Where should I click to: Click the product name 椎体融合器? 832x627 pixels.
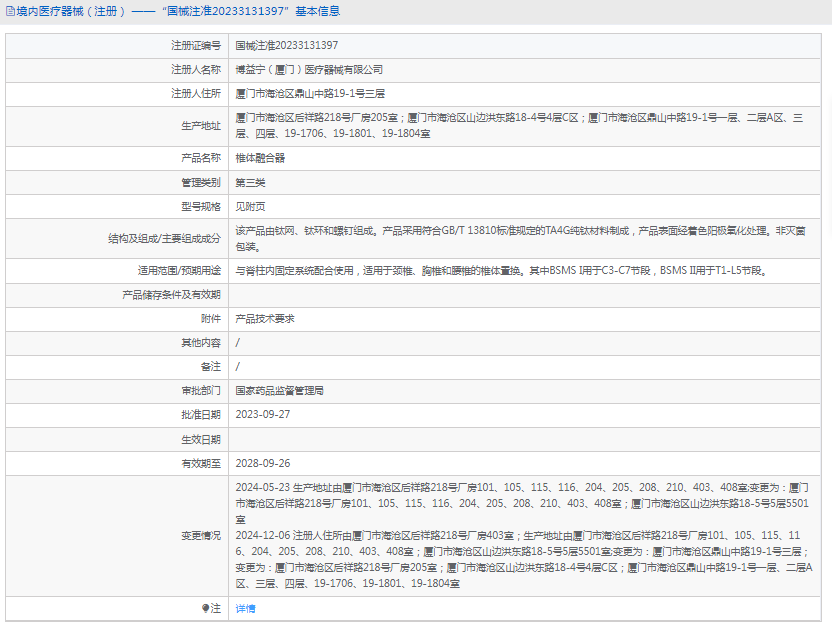pos(261,158)
